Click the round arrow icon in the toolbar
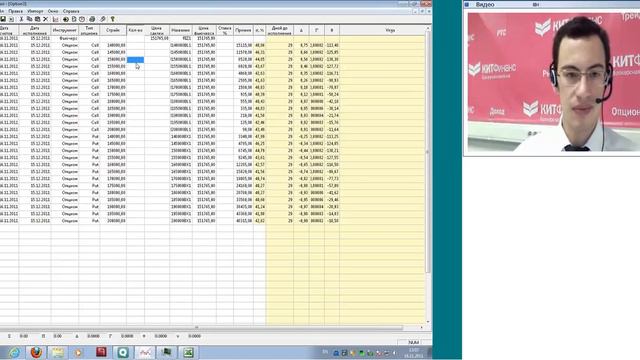The image size is (640, 360). tap(65, 19)
